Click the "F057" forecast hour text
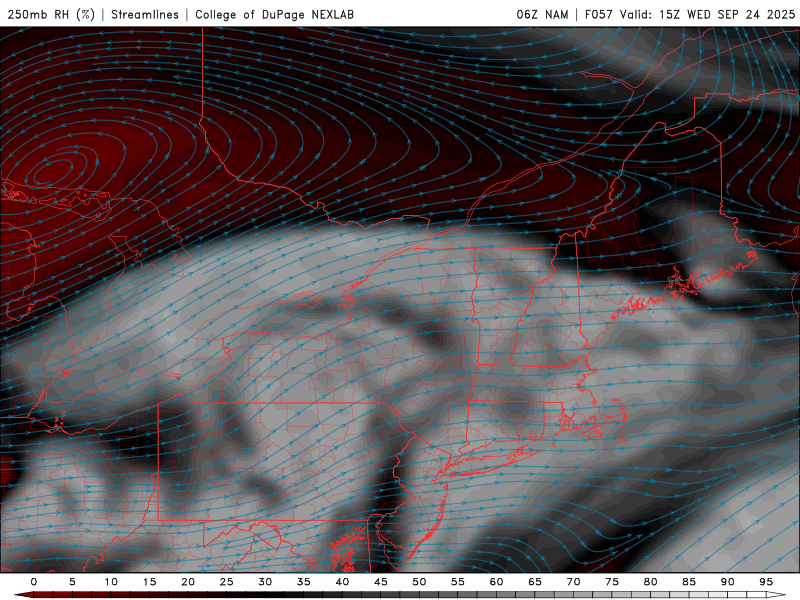800x600 pixels. pyautogui.click(x=599, y=14)
